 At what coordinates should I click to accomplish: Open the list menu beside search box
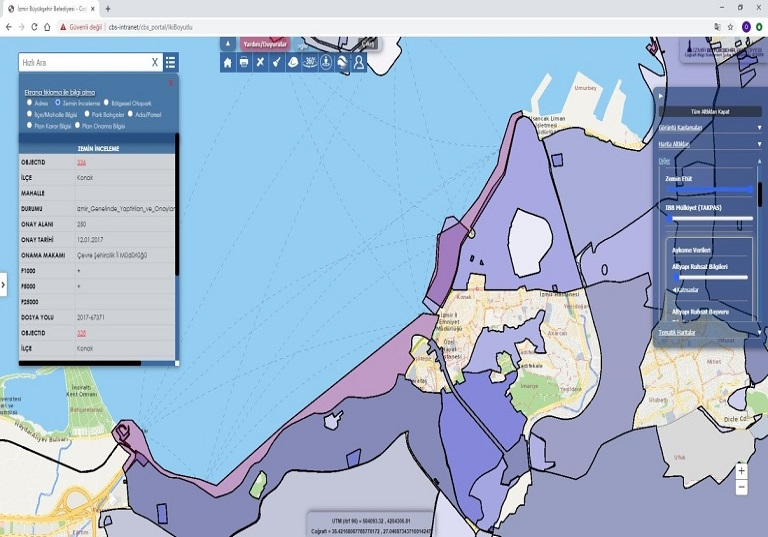click(171, 62)
